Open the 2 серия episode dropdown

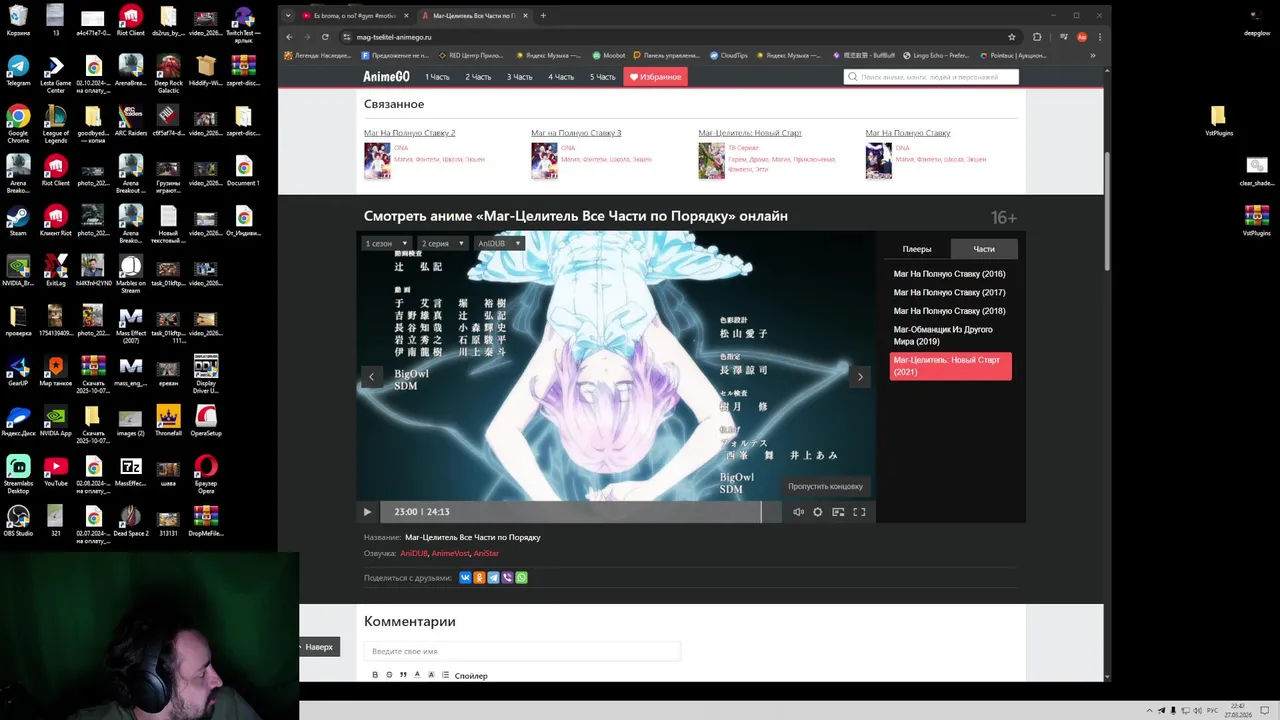tap(442, 243)
